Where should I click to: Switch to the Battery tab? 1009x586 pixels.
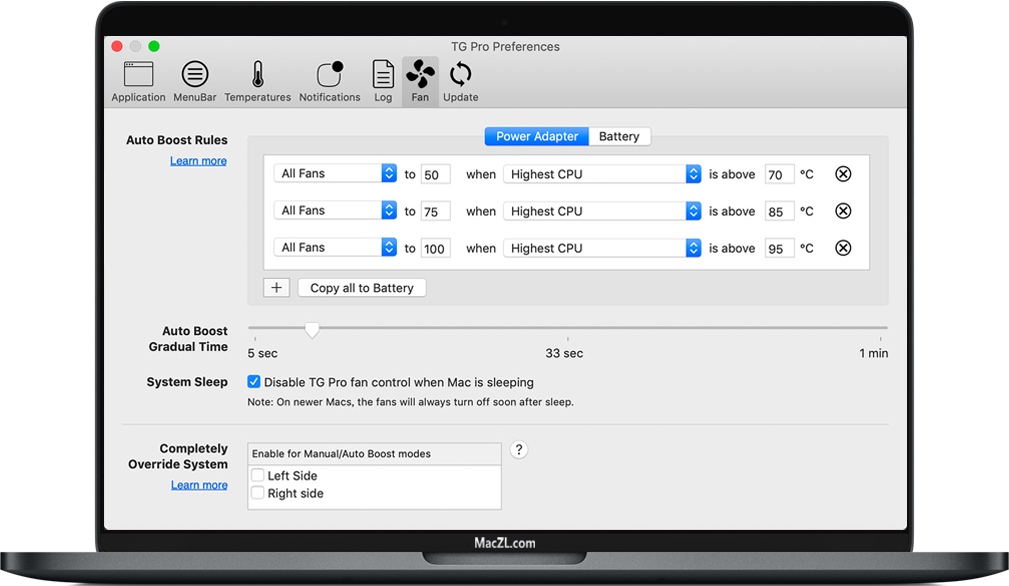click(619, 136)
